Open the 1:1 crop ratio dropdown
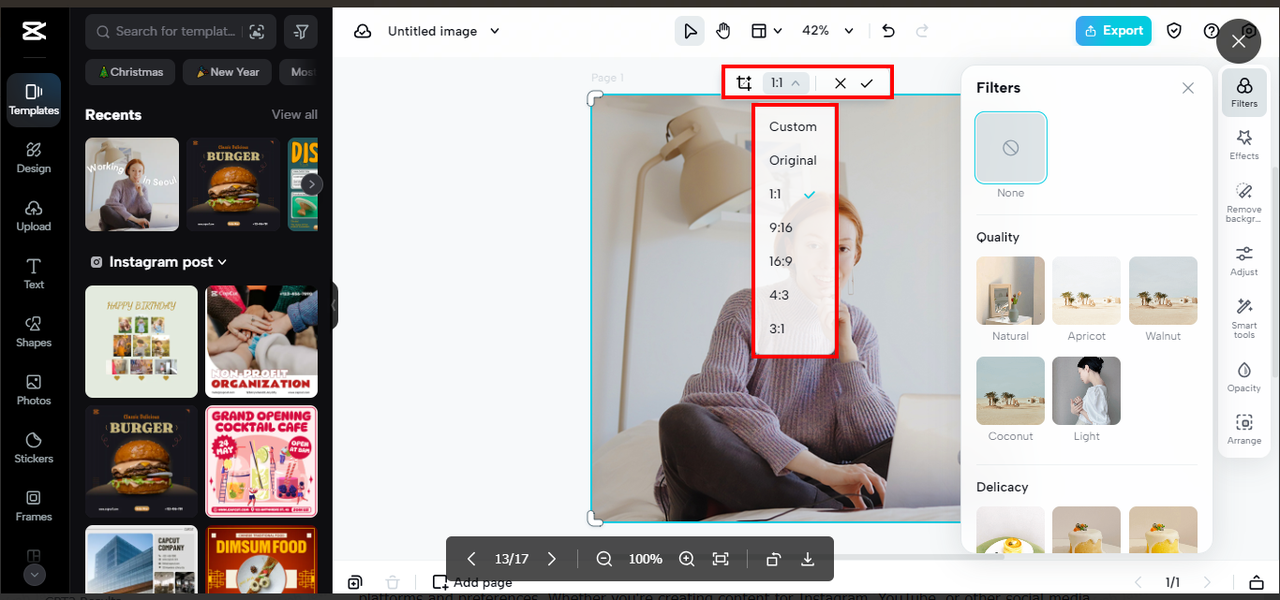This screenshot has width=1280, height=600. [786, 83]
